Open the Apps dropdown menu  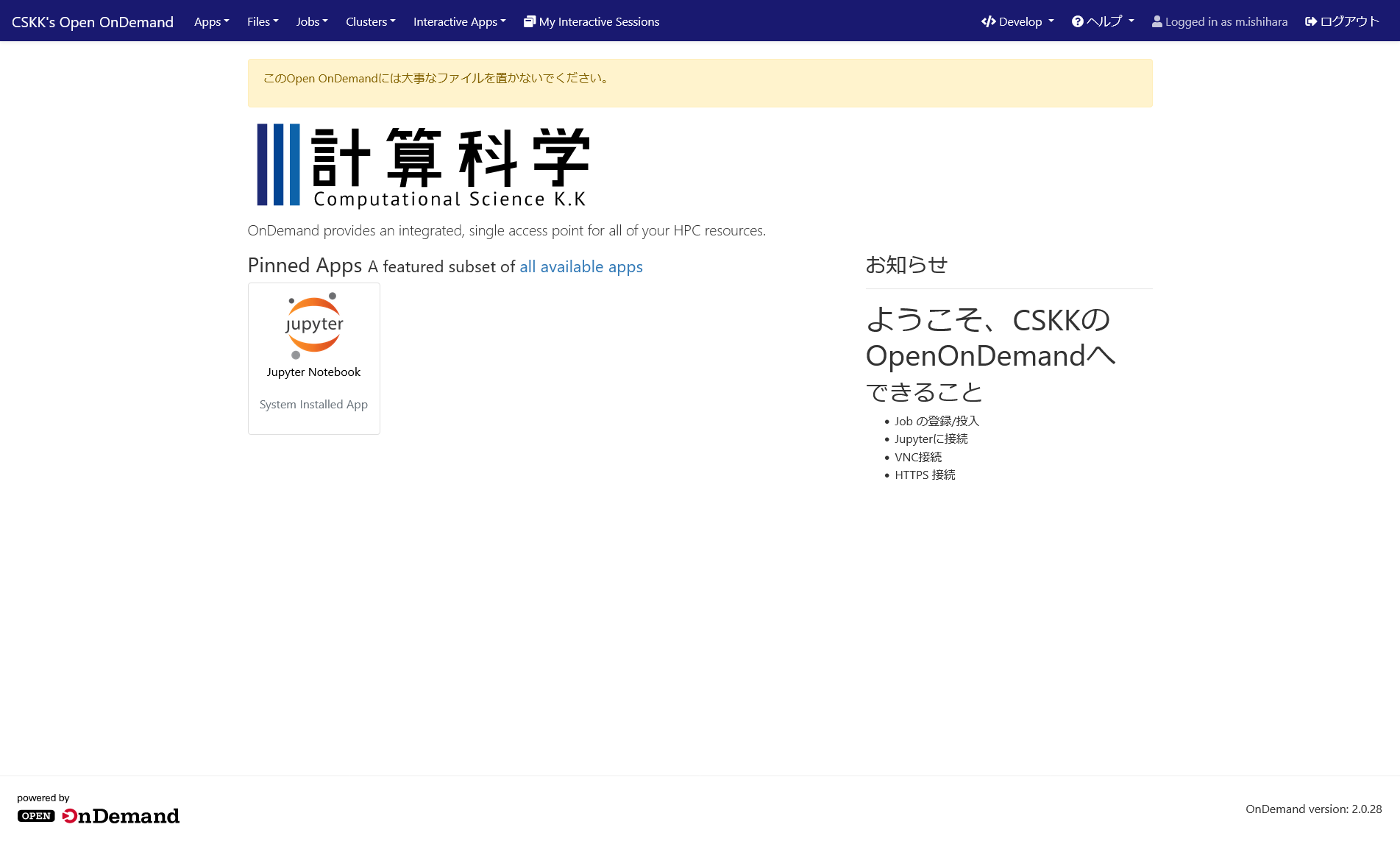(x=212, y=21)
